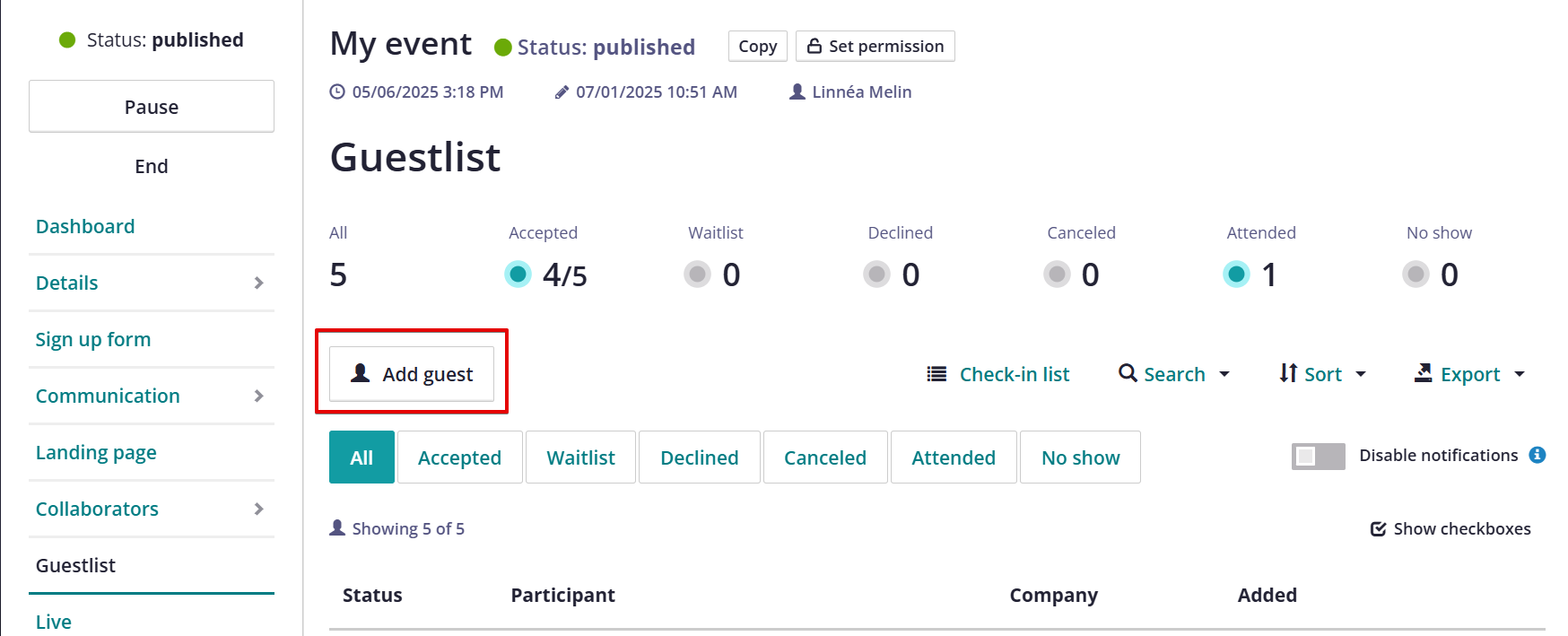The height and width of the screenshot is (636, 1568).
Task: Open the Sign up form link
Action: click(93, 339)
